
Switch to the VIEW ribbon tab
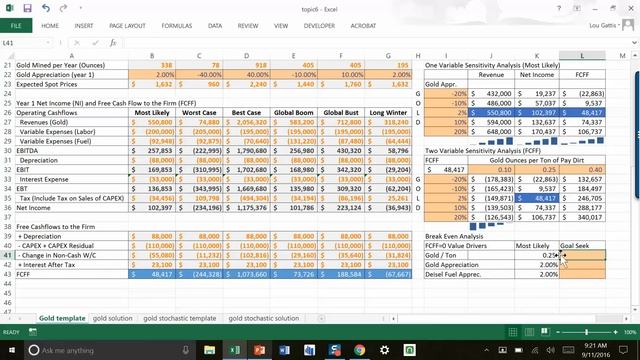281,25
